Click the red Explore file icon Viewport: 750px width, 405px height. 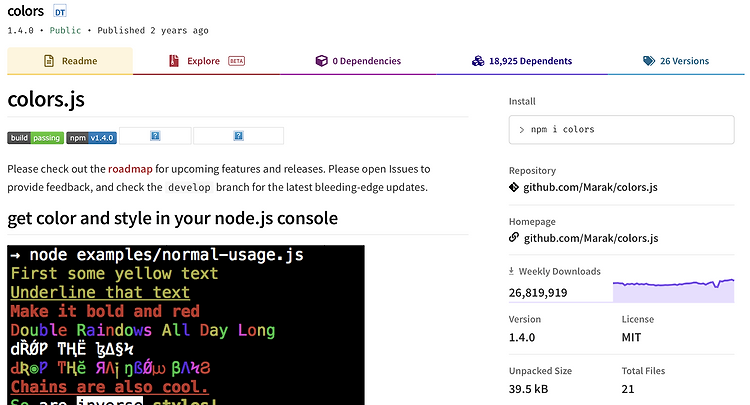pyautogui.click(x=174, y=61)
